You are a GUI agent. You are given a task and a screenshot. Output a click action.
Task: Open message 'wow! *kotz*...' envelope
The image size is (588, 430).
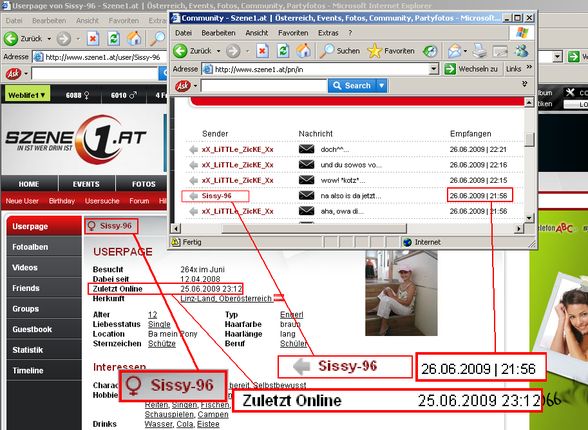(x=306, y=180)
